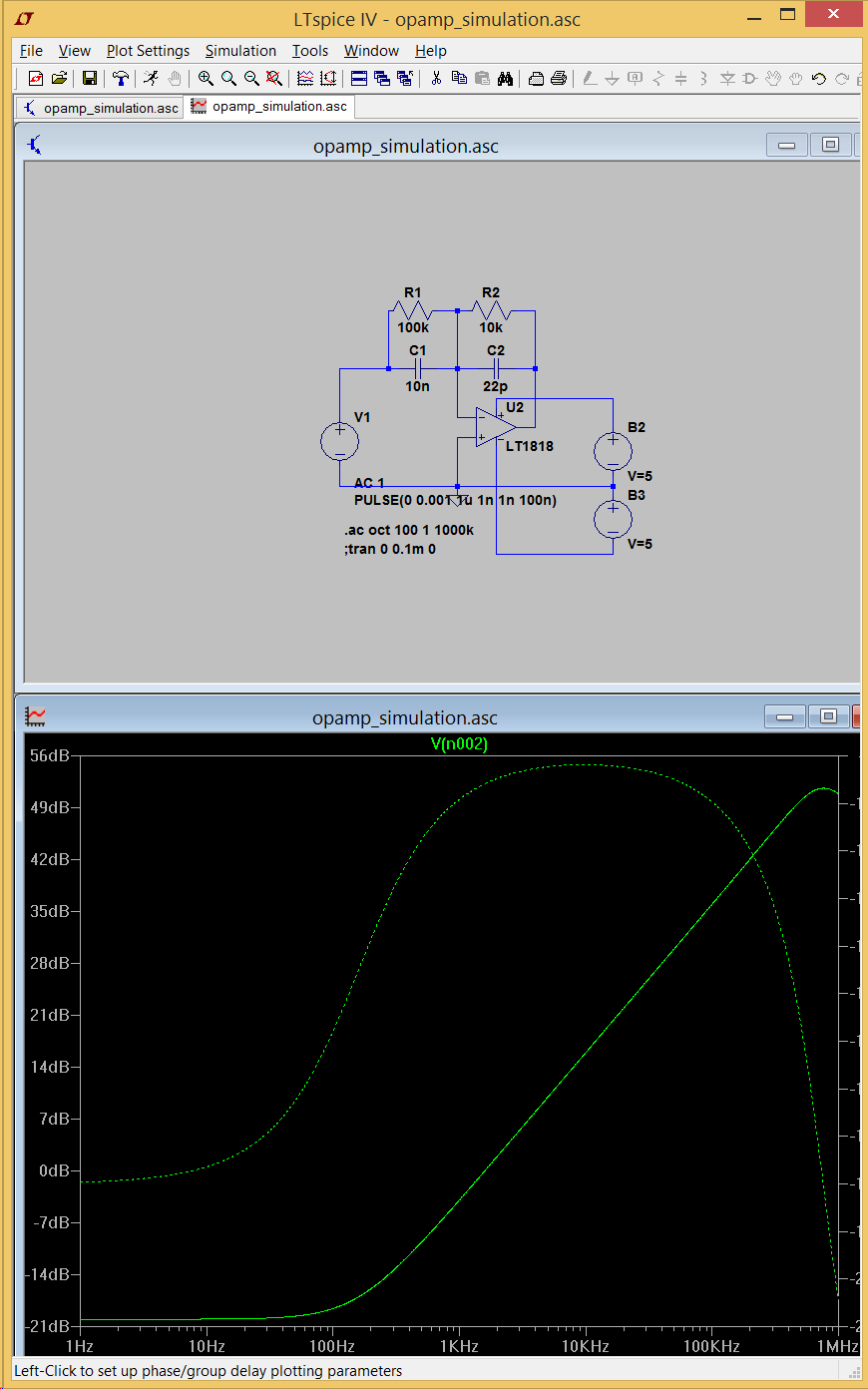Open the Simulation menu
This screenshot has width=868, height=1389.
240,51
